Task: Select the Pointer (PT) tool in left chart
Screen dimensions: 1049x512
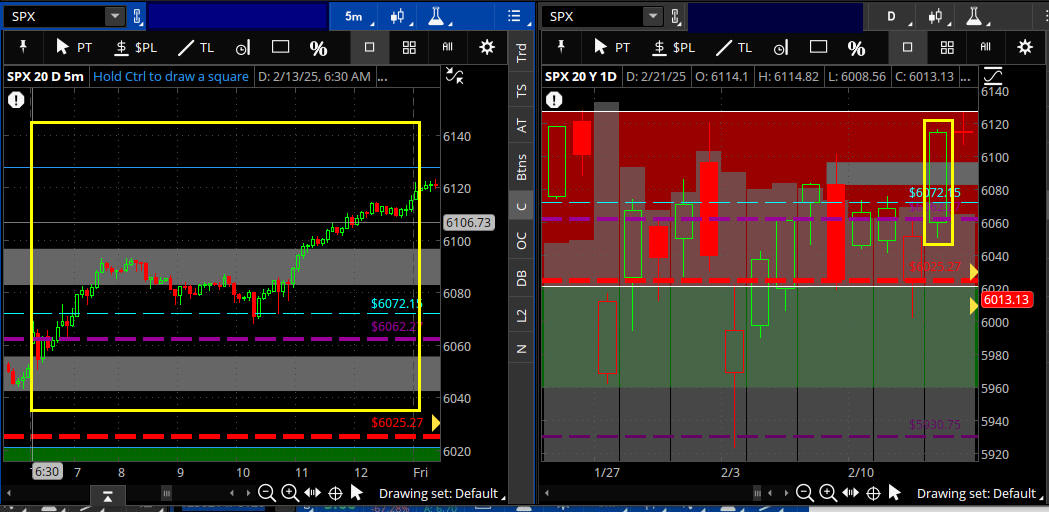Action: (x=76, y=47)
